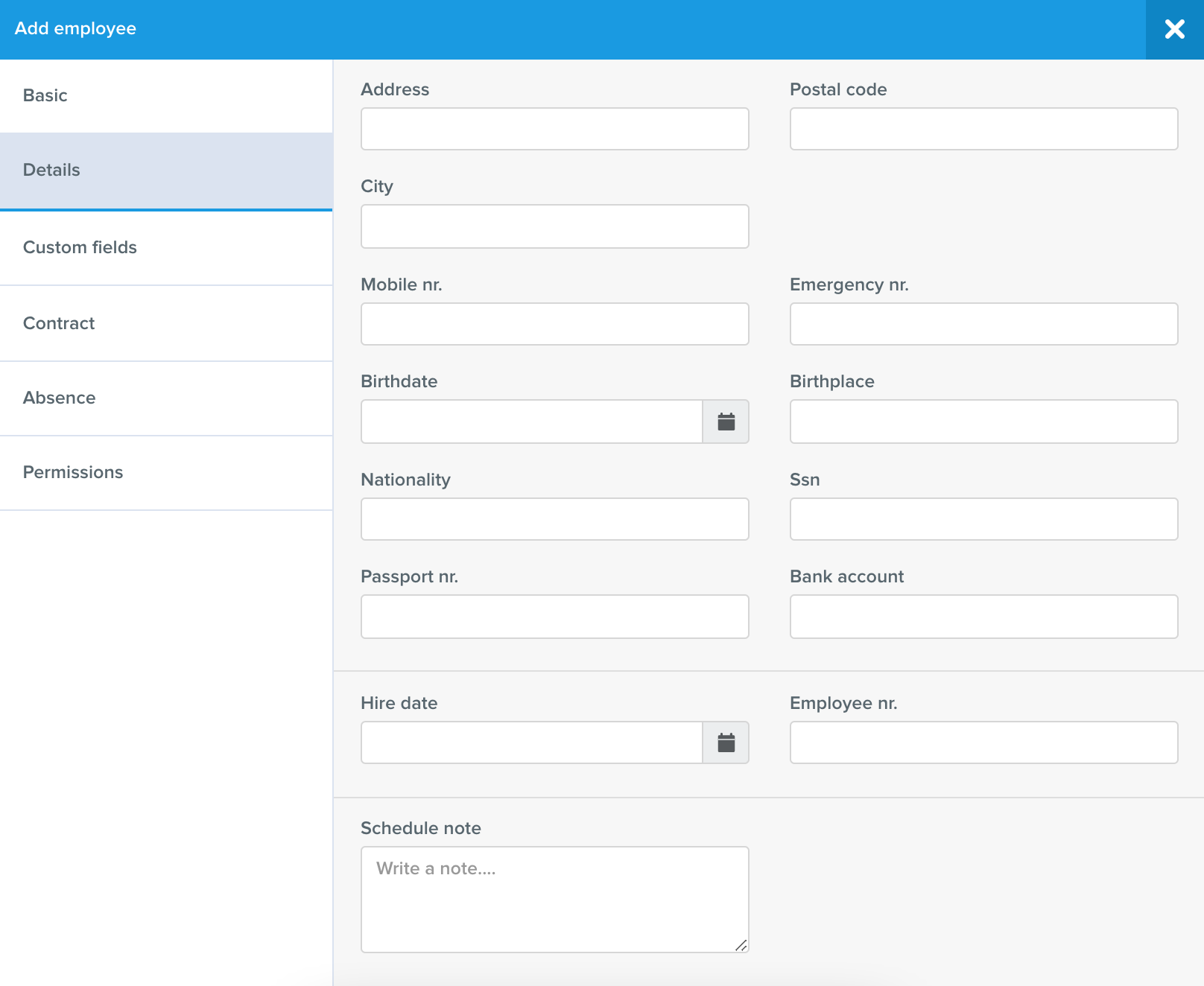Open the Contract tab

(166, 324)
